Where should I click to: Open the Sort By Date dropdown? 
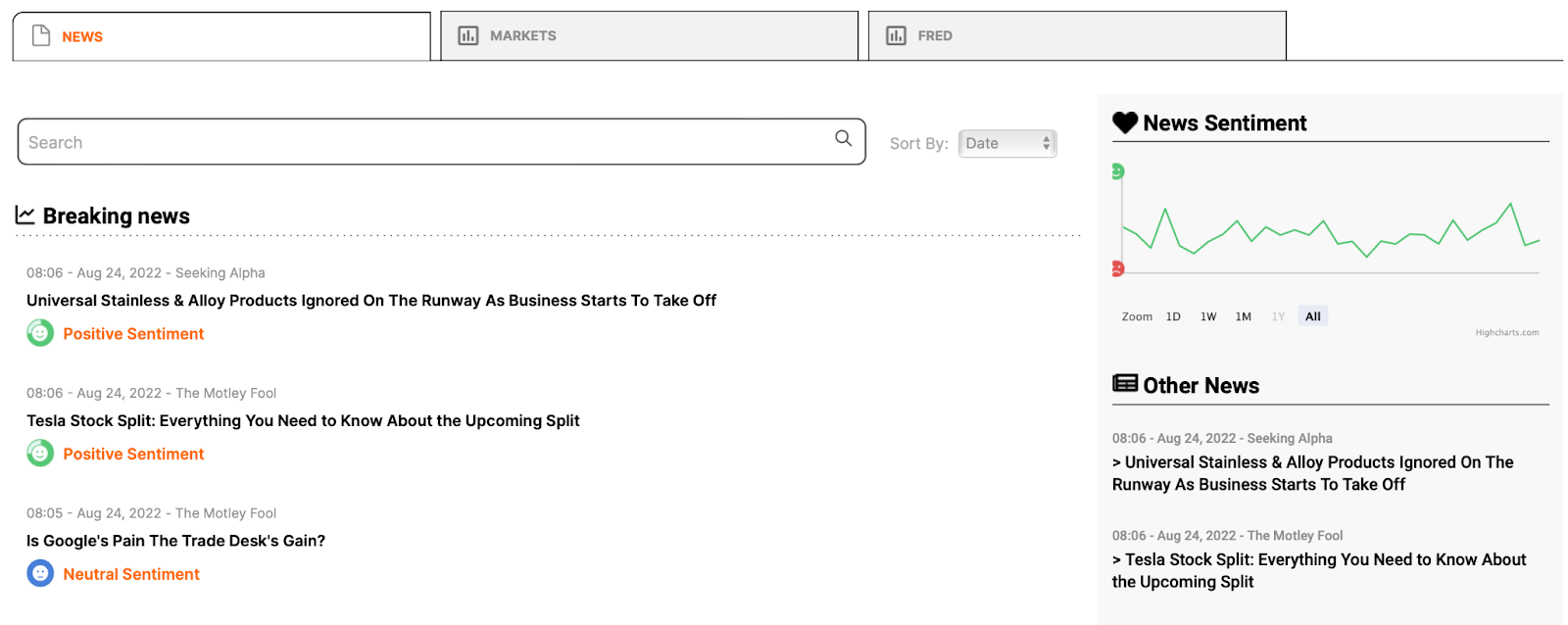pyautogui.click(x=1006, y=143)
